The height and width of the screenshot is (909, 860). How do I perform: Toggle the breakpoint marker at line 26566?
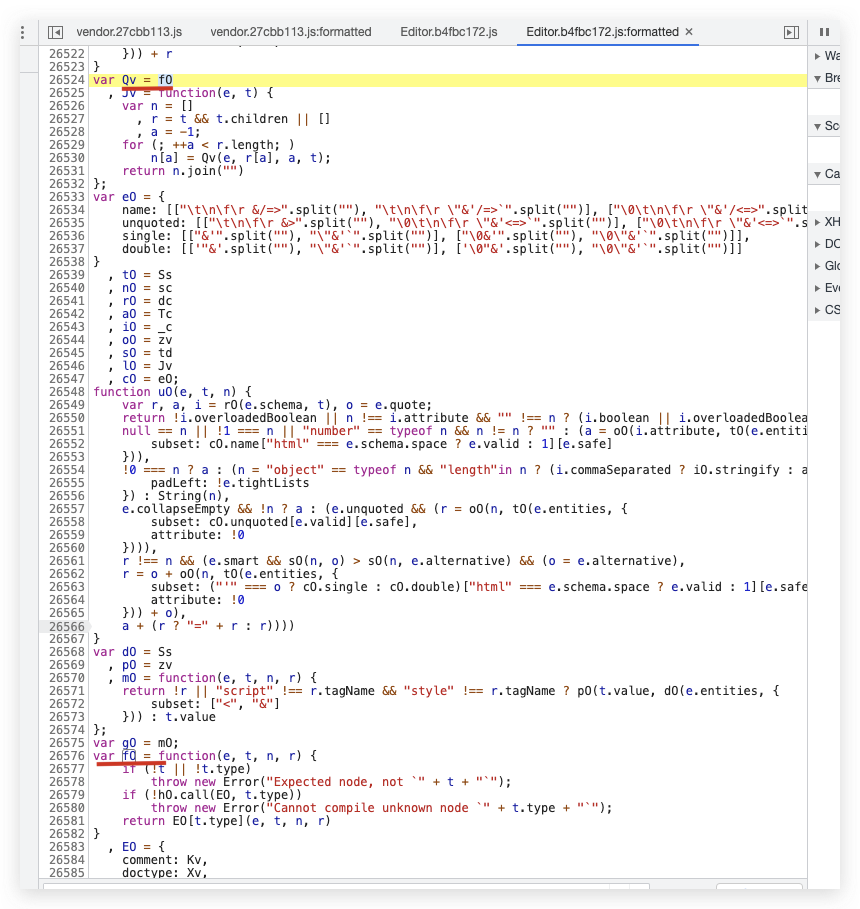pos(70,625)
